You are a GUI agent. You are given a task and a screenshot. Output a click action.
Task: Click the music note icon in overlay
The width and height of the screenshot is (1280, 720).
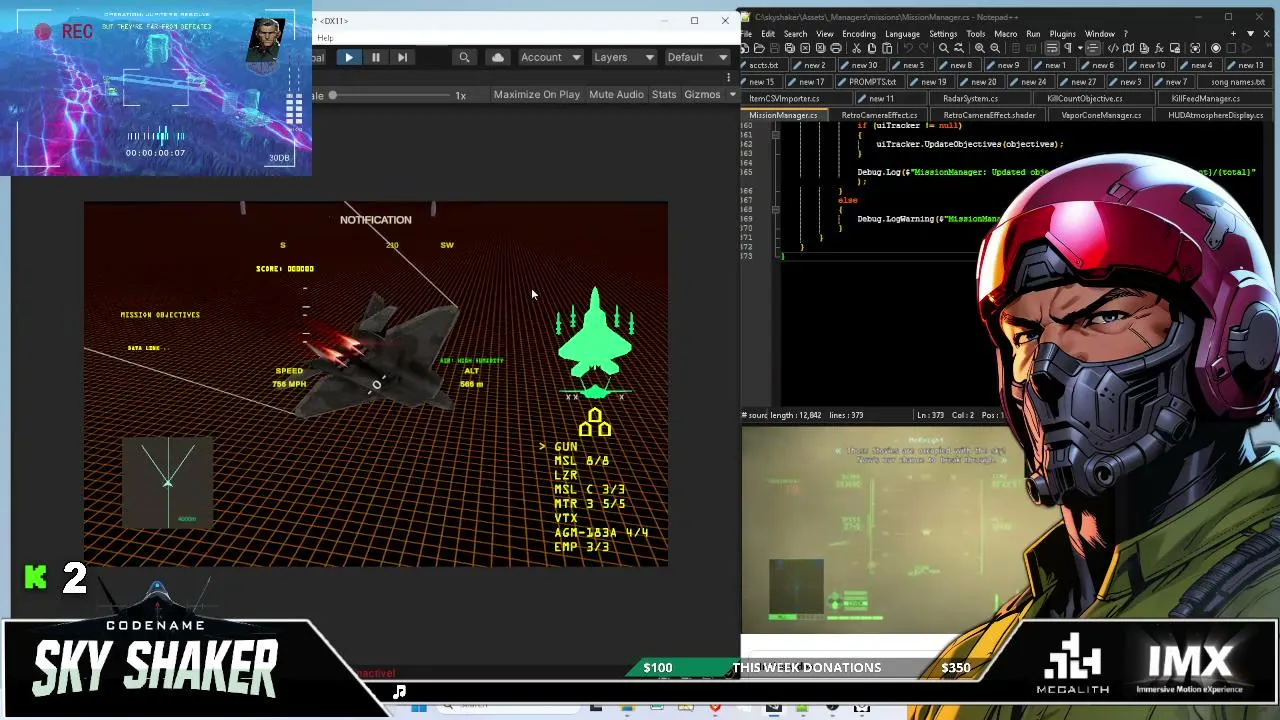(x=399, y=691)
